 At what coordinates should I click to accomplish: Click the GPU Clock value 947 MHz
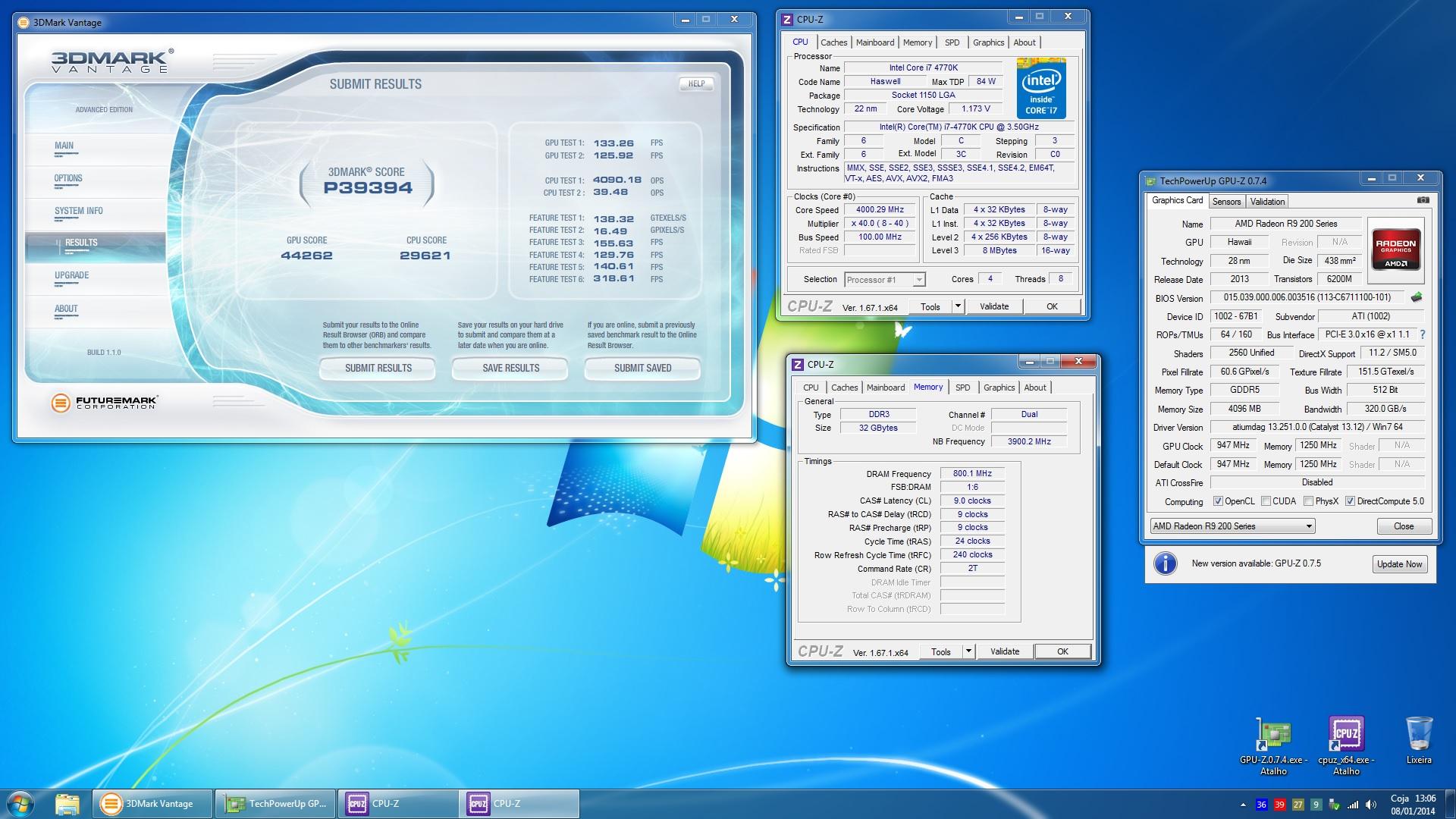1232,446
